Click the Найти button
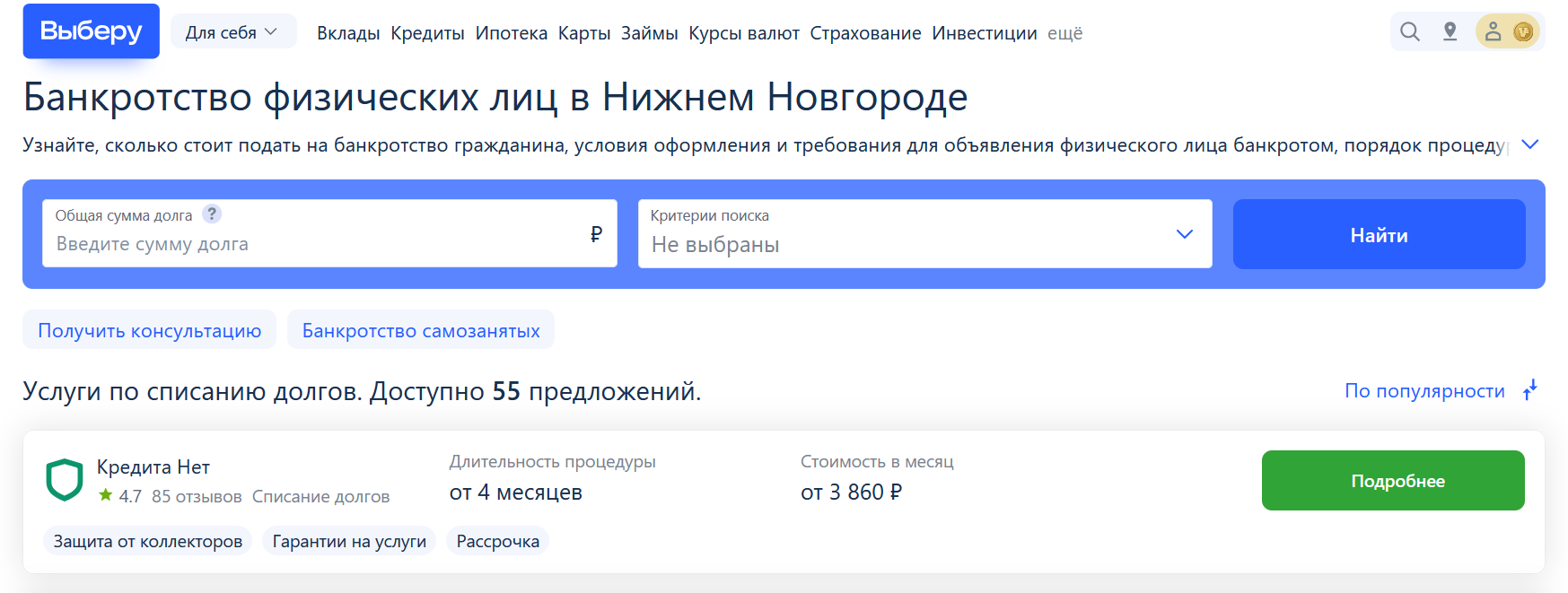 tap(1379, 234)
